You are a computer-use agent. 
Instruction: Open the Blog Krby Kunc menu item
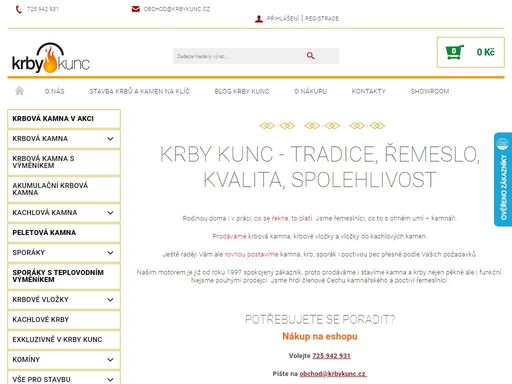242,91
